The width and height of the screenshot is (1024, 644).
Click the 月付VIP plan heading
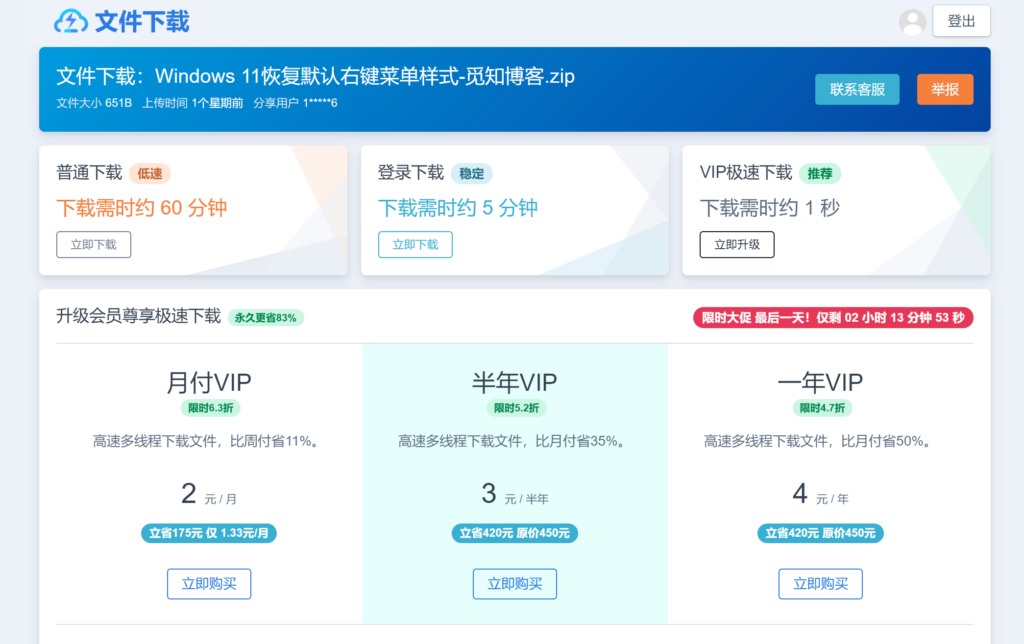click(209, 382)
